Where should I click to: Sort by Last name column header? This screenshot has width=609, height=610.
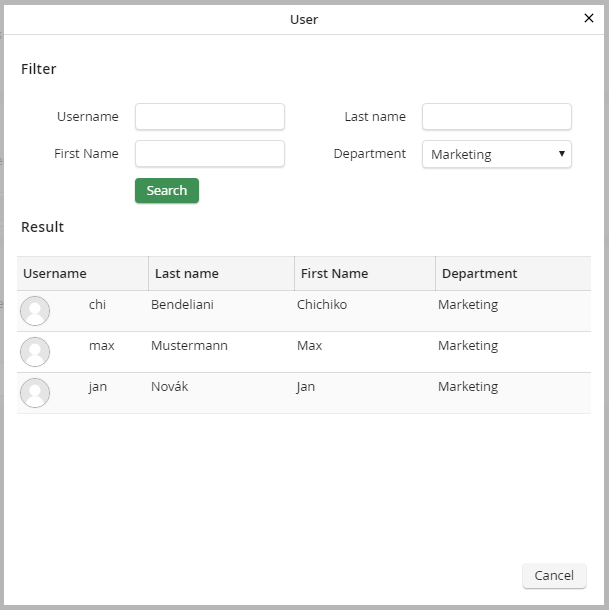click(x=187, y=274)
